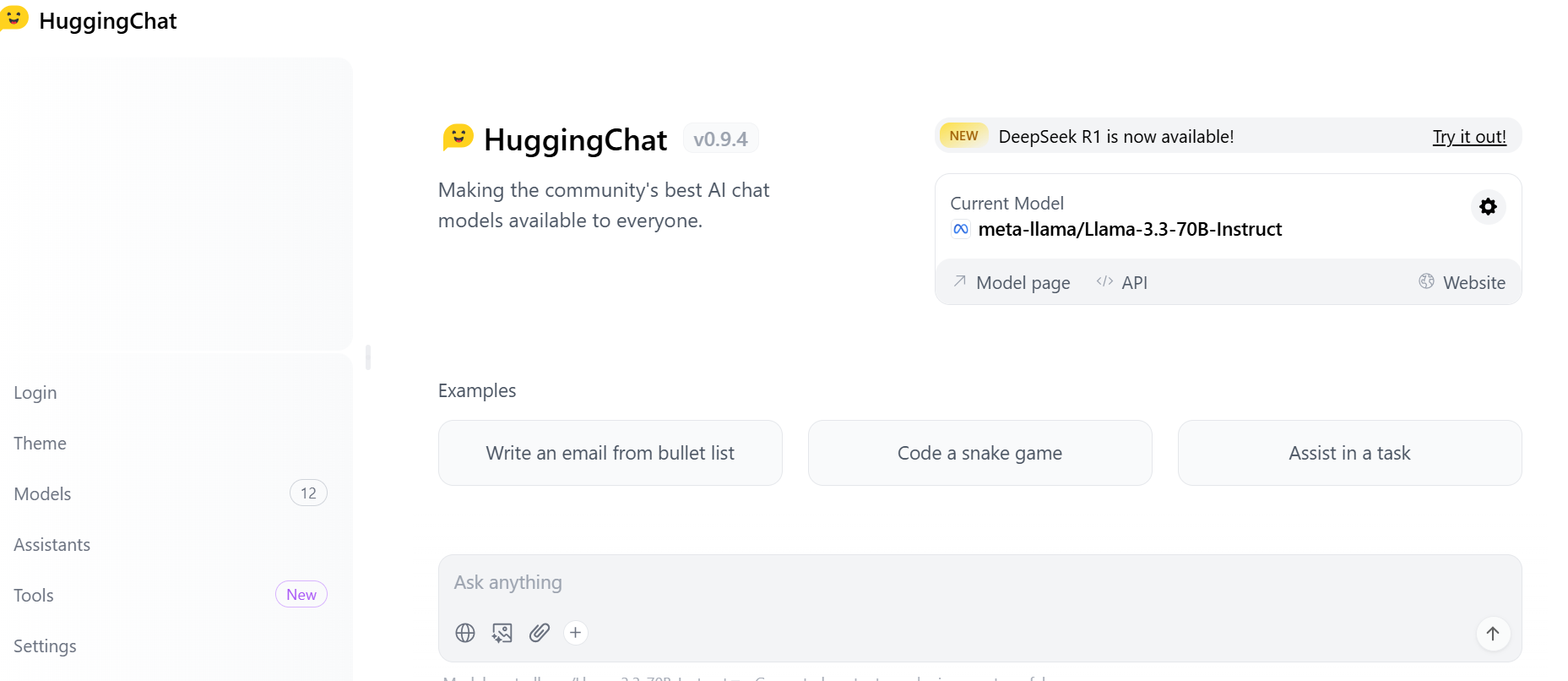Switch Theme in the sidebar
Screen dimensions: 1568x681
pos(41,444)
